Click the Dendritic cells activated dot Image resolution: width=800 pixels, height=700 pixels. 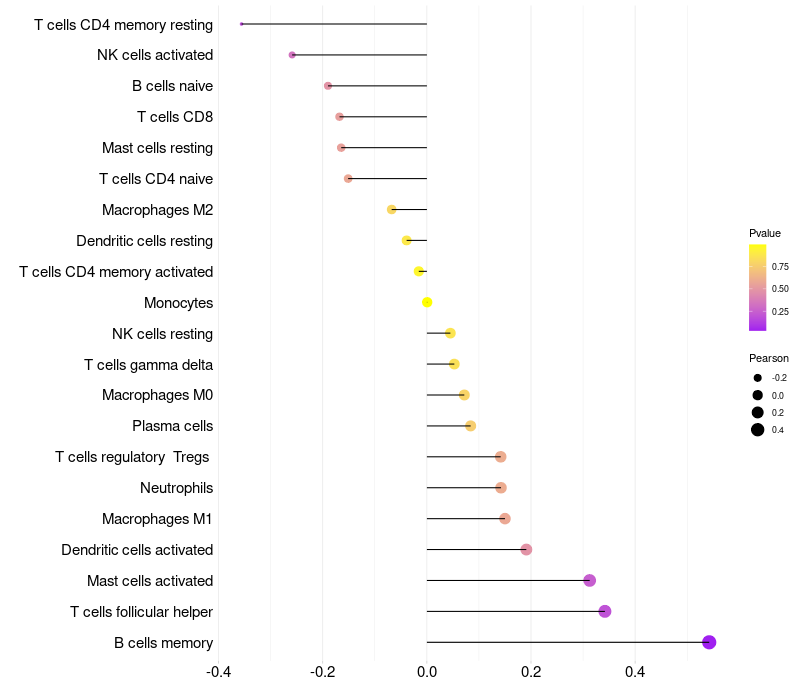526,549
